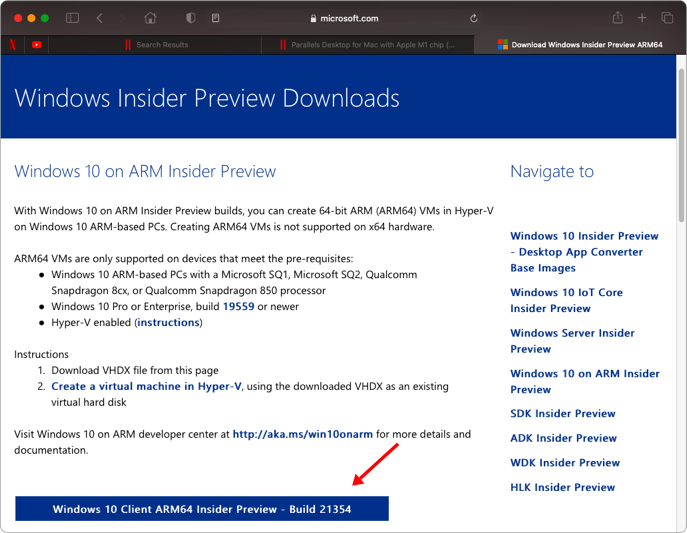Click the microsoft.com address bar

(x=344, y=18)
